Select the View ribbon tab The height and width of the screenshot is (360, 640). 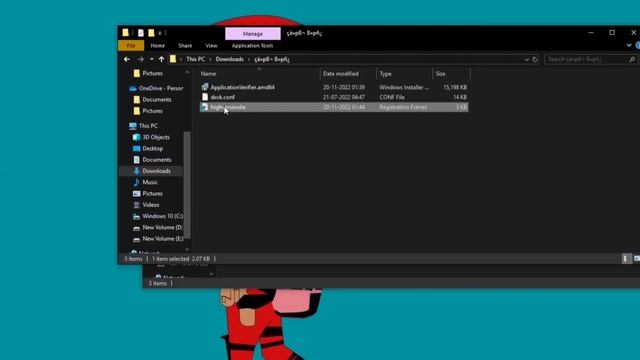pyautogui.click(x=211, y=46)
